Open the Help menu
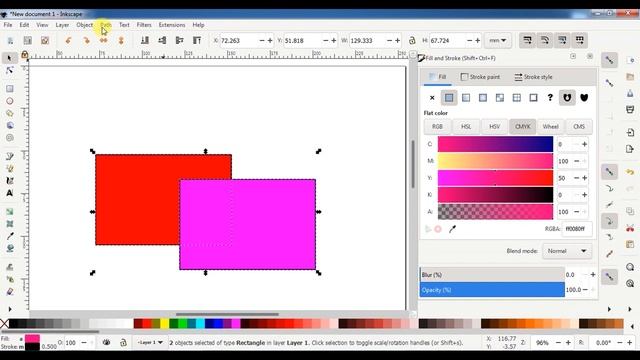The width and height of the screenshot is (640, 360). pyautogui.click(x=198, y=25)
